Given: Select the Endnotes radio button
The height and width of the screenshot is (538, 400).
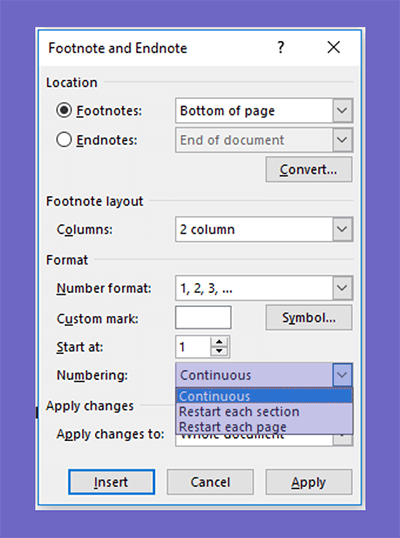Looking at the screenshot, I should pyautogui.click(x=64, y=140).
